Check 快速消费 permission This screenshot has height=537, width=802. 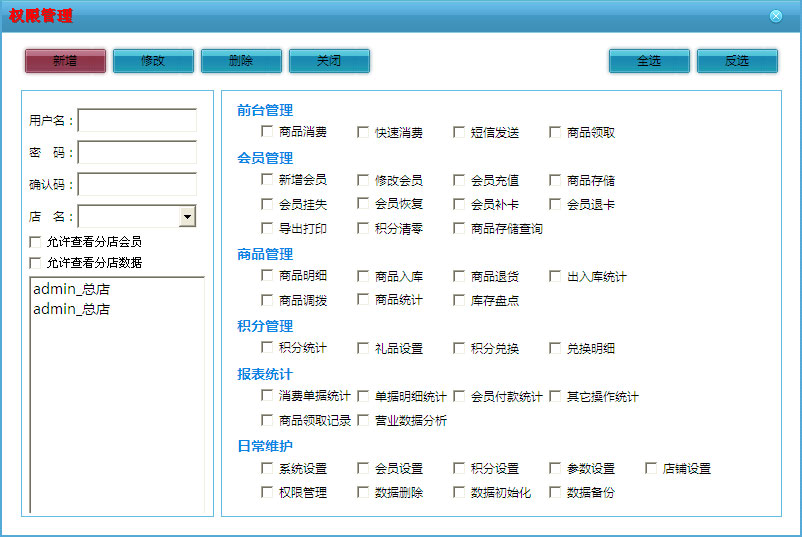363,132
